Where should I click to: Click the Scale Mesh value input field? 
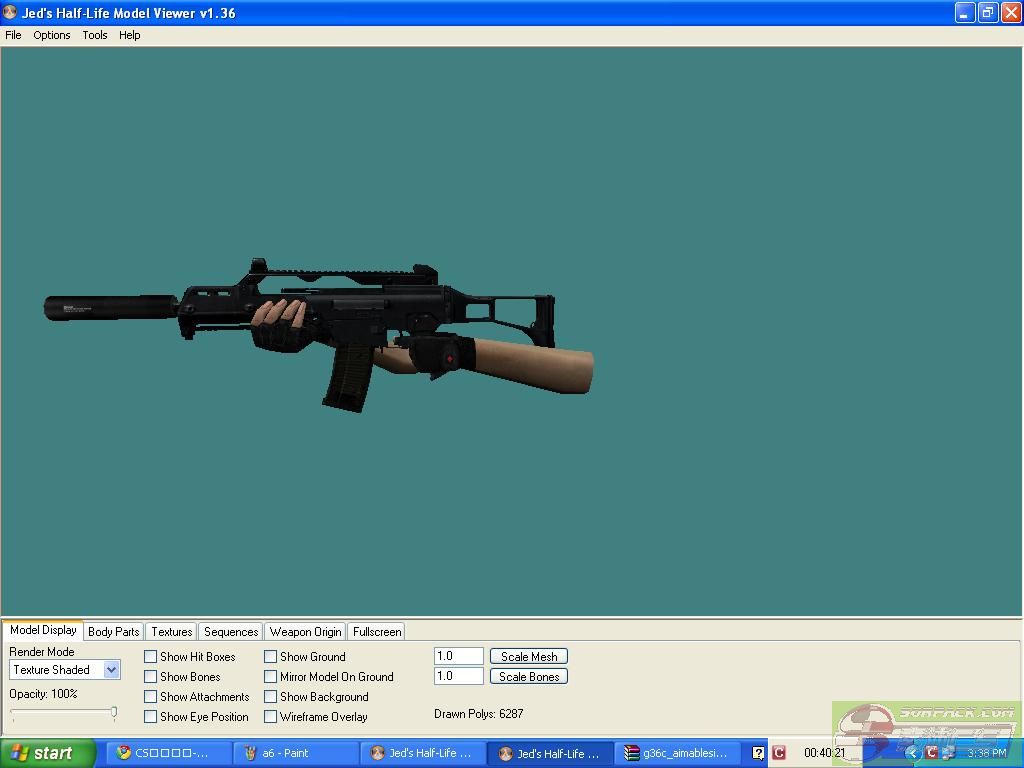(x=459, y=657)
